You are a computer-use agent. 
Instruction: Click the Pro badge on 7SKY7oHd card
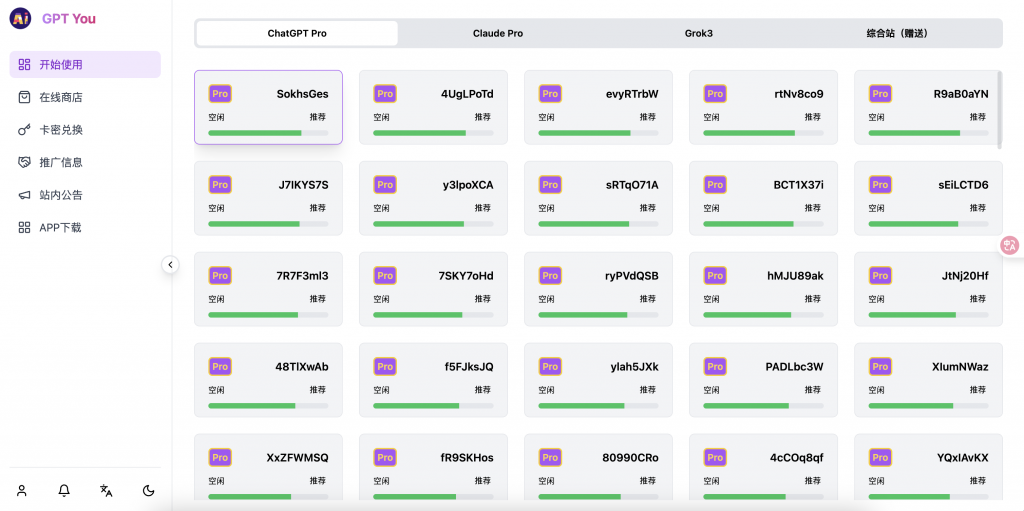click(385, 276)
